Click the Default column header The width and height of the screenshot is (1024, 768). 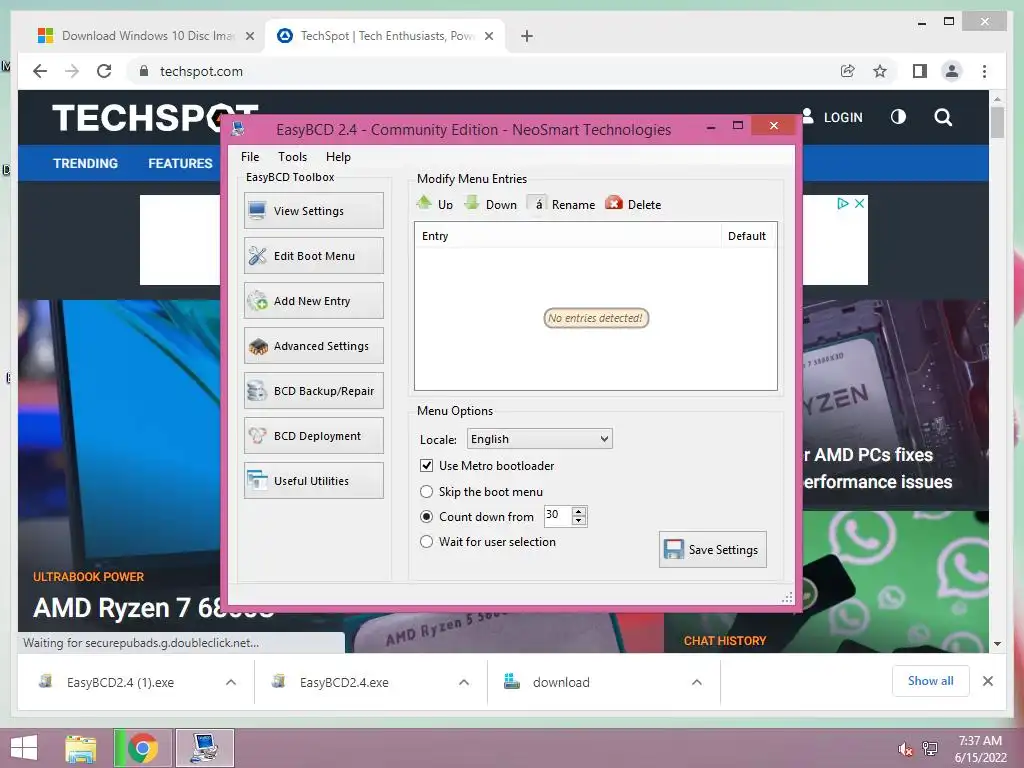[748, 236]
